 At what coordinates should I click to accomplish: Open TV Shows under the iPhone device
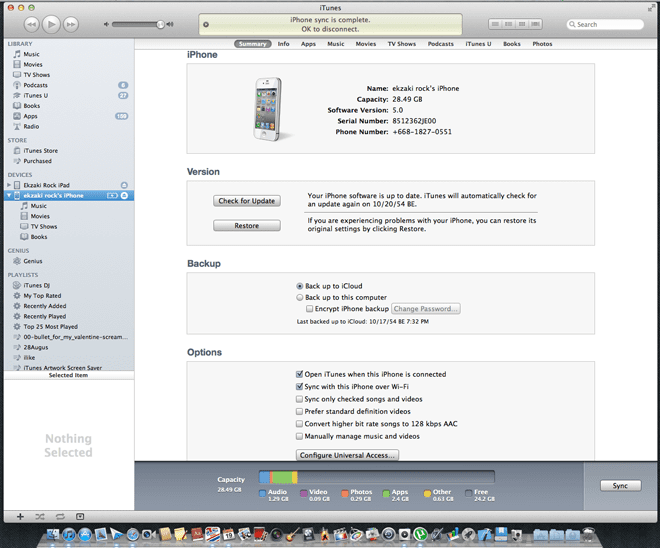click(x=44, y=226)
